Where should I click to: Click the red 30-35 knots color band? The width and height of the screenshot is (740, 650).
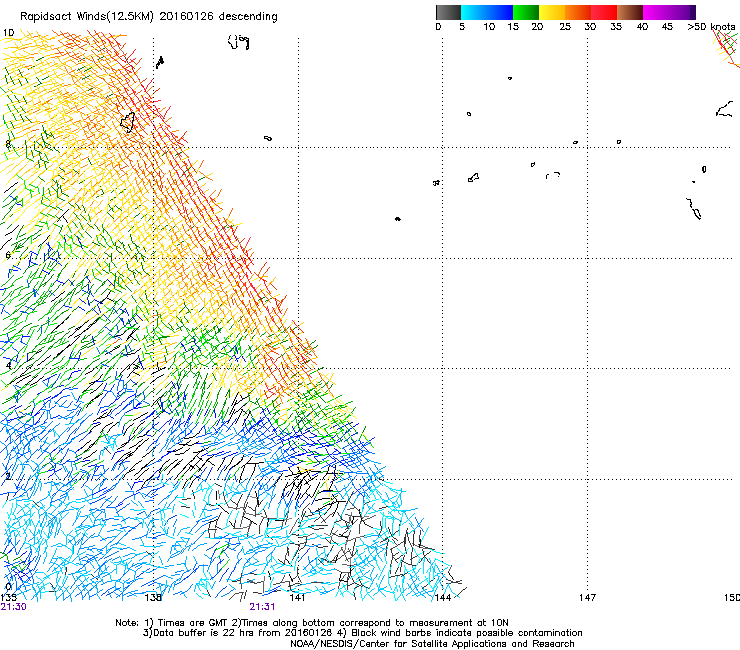point(604,12)
